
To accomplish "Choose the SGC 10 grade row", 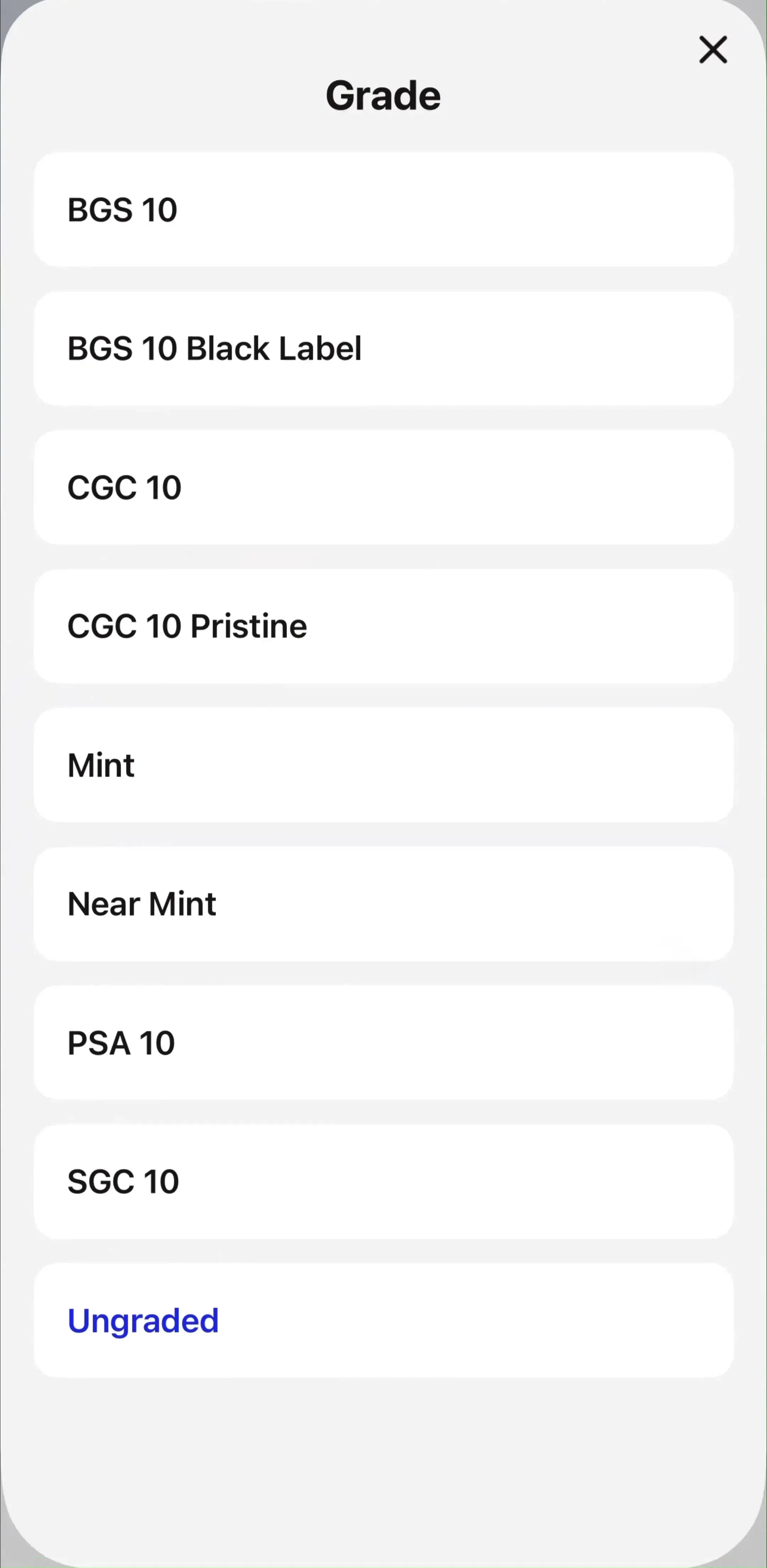I will click(383, 1181).
